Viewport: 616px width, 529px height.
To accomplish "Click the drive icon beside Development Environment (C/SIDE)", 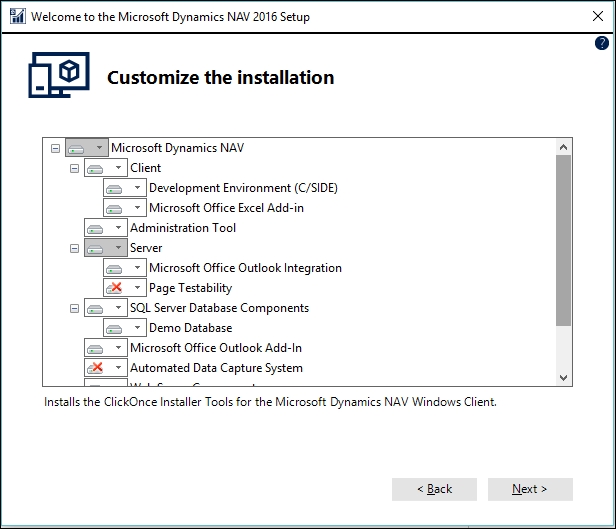I will pos(114,189).
